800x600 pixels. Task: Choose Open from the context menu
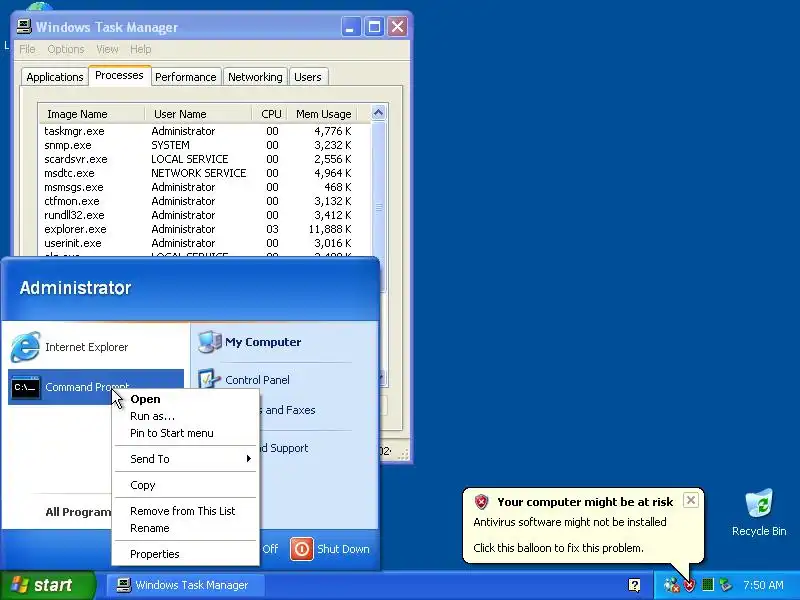tap(186, 399)
